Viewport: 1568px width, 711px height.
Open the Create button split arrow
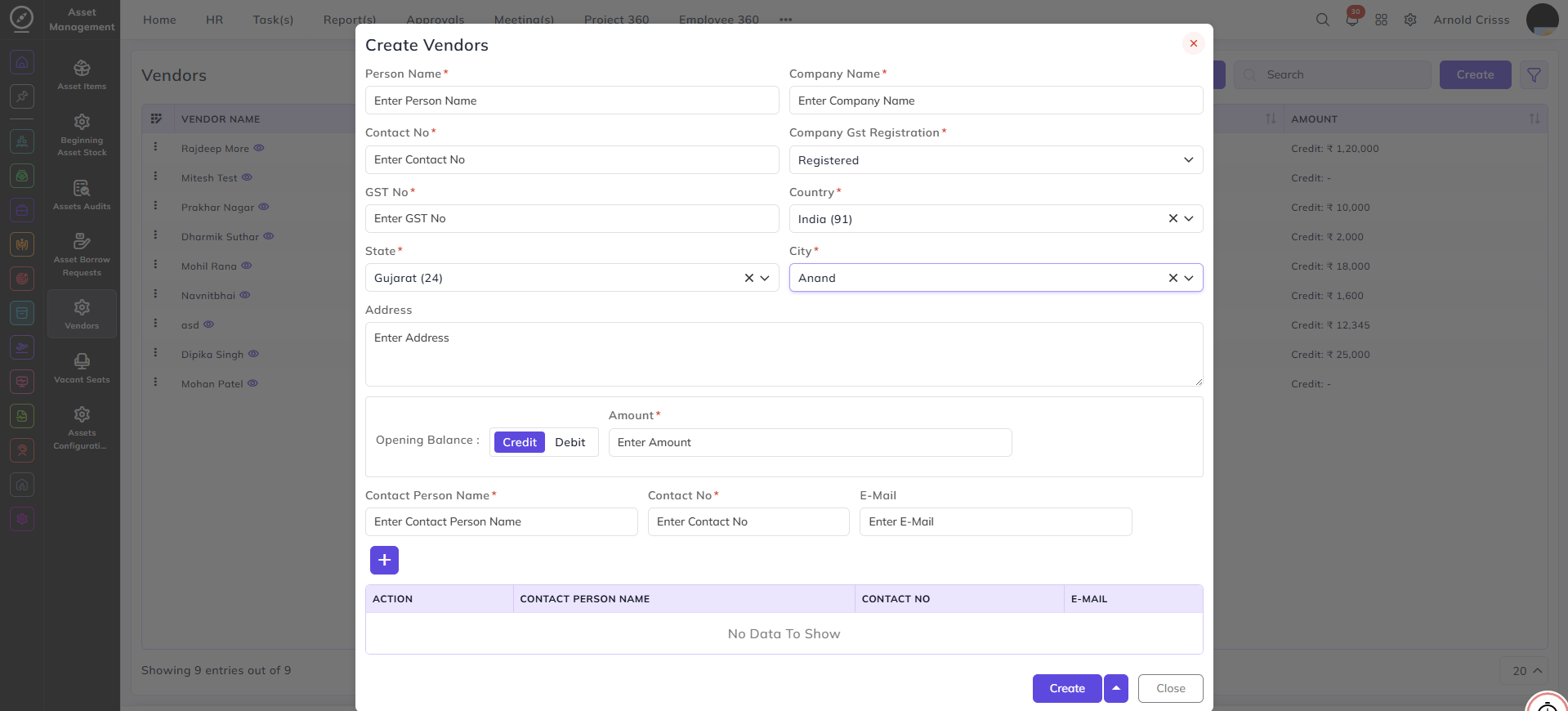(x=1116, y=688)
